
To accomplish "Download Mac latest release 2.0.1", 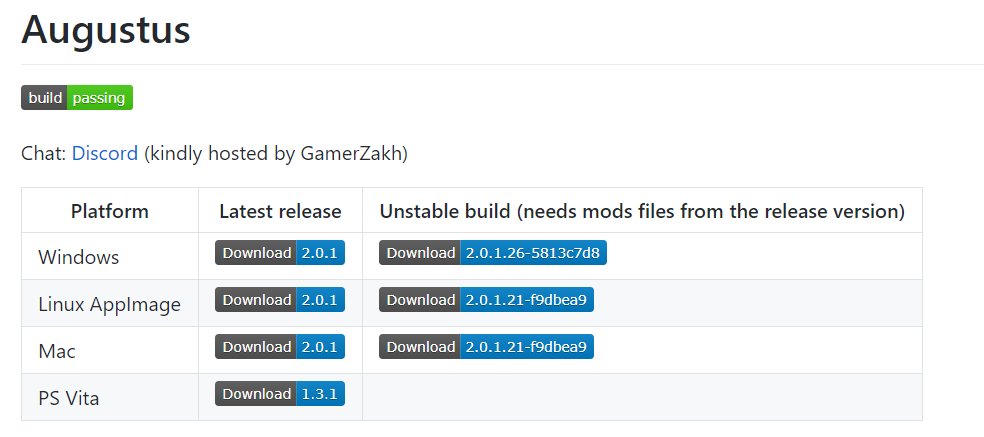I will [x=280, y=347].
